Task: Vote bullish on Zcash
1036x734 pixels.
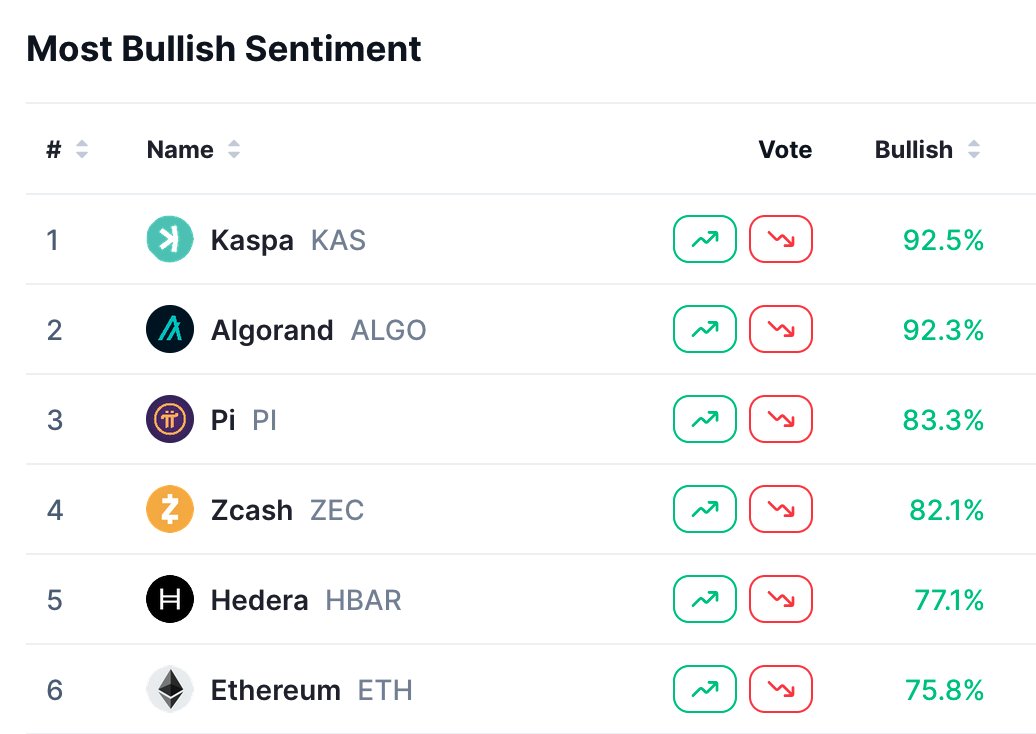Action: click(x=705, y=510)
